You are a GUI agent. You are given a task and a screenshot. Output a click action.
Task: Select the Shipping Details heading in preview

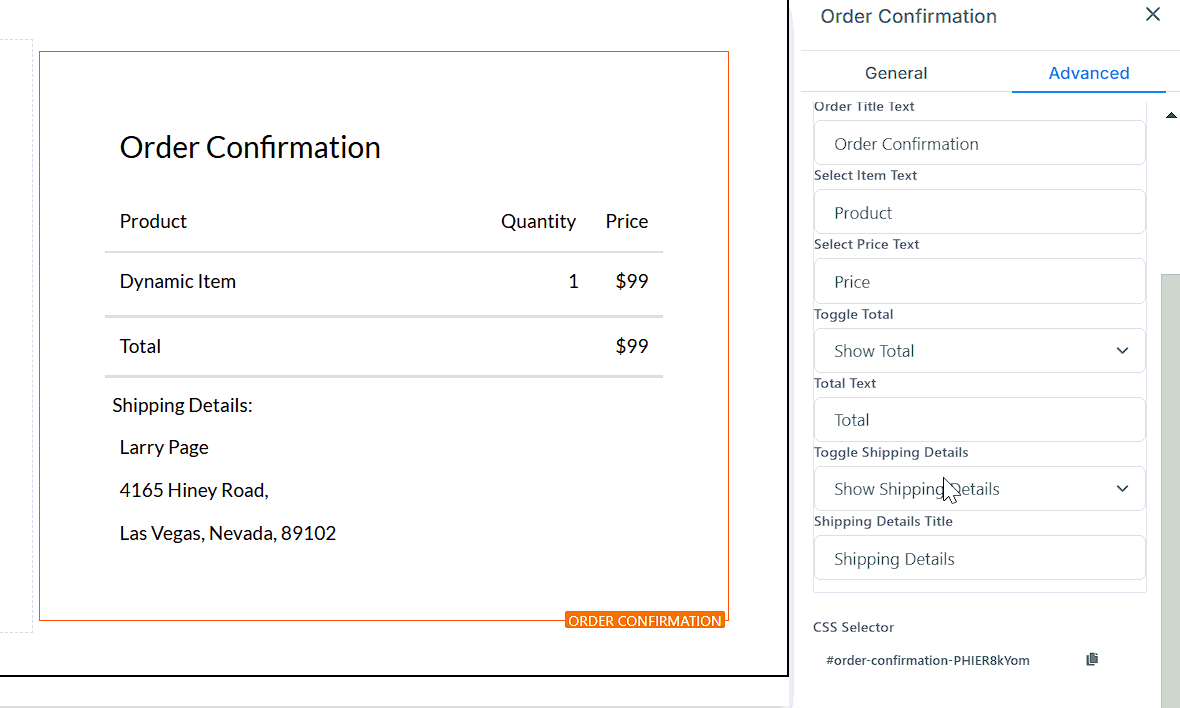(x=182, y=406)
